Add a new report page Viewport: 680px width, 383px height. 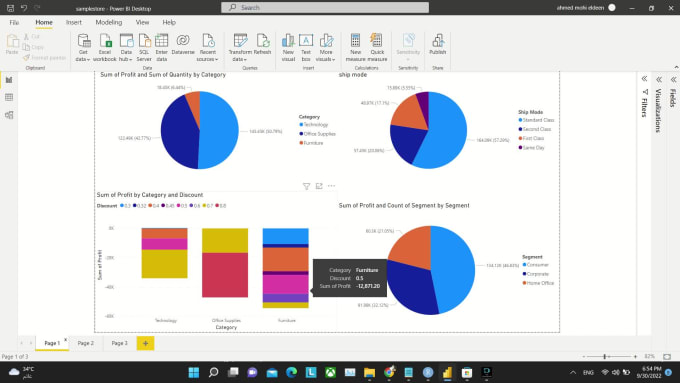pyautogui.click(x=145, y=343)
